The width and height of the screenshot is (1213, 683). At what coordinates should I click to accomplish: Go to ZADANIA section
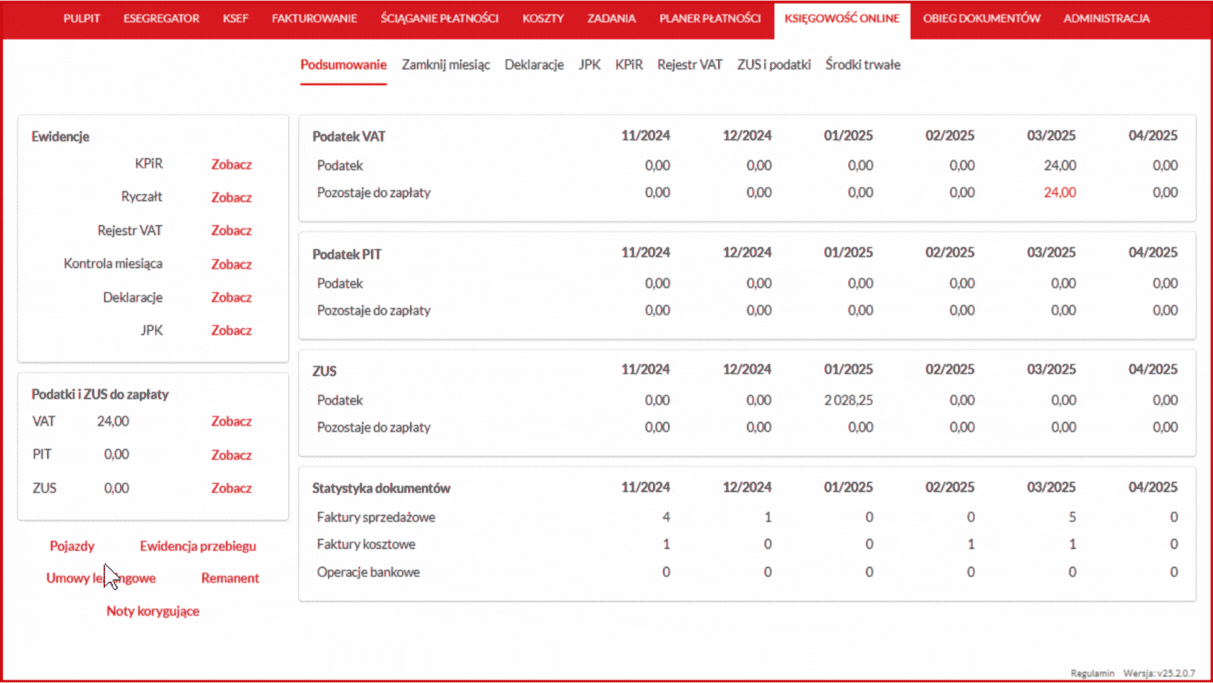pos(611,18)
